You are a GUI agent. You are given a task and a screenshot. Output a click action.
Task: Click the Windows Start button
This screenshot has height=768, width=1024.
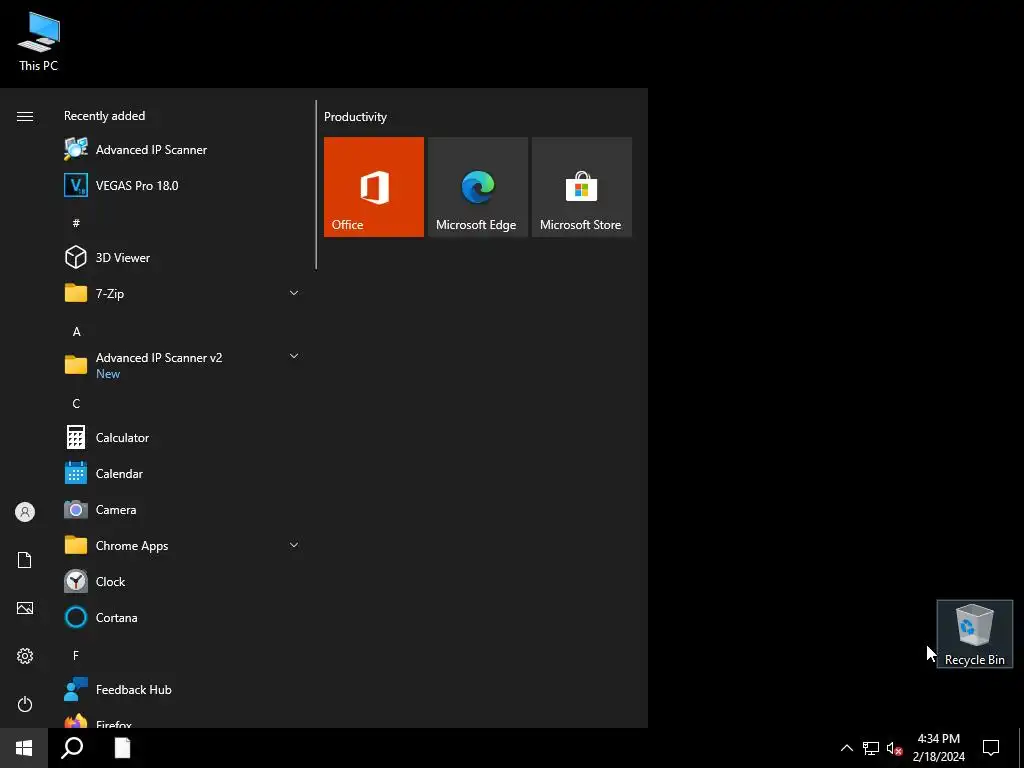pos(24,748)
